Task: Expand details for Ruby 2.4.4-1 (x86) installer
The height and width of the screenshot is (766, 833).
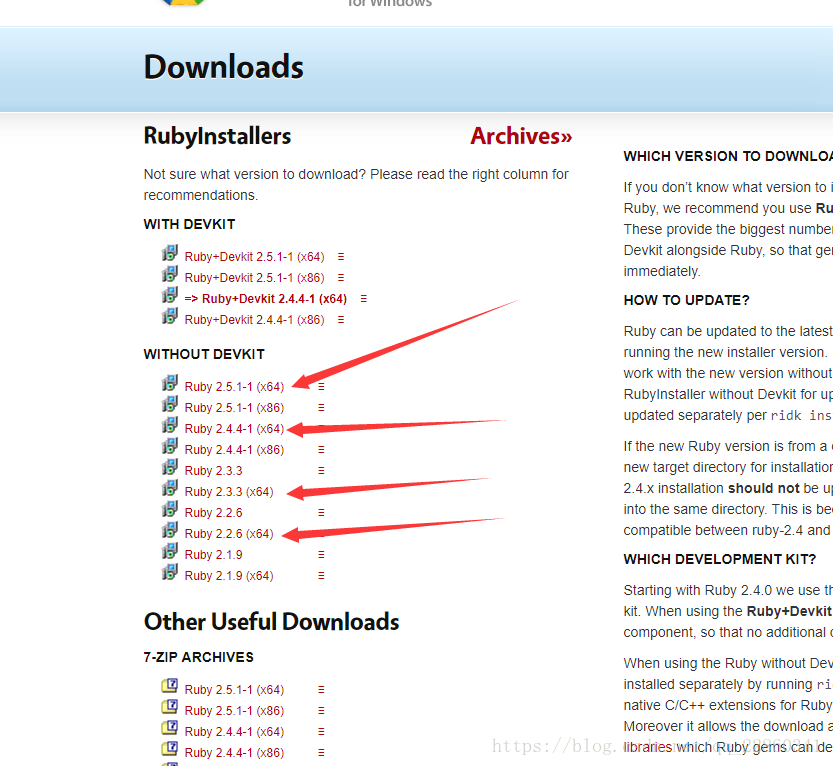Action: (x=321, y=449)
